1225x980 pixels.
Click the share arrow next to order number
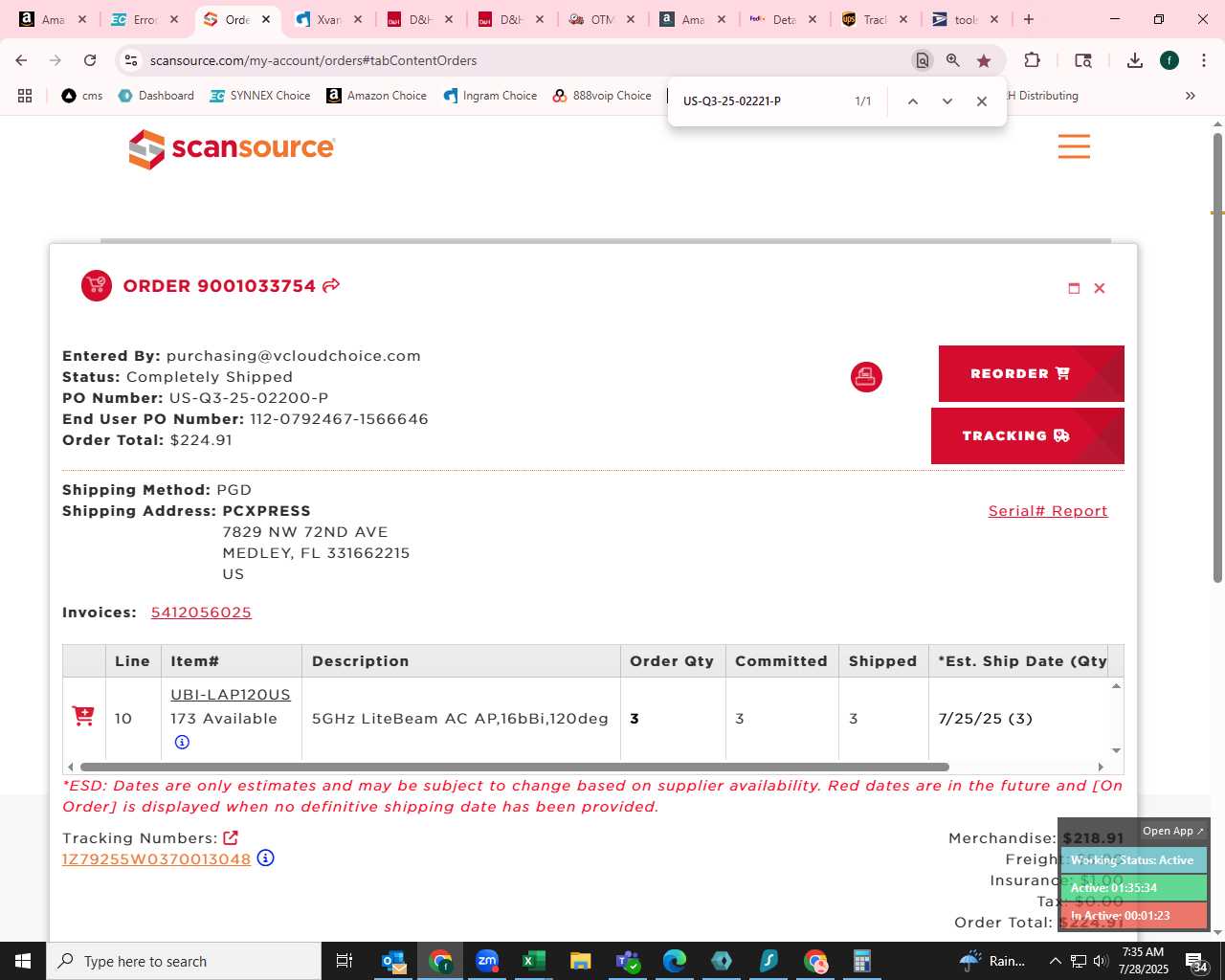click(331, 285)
